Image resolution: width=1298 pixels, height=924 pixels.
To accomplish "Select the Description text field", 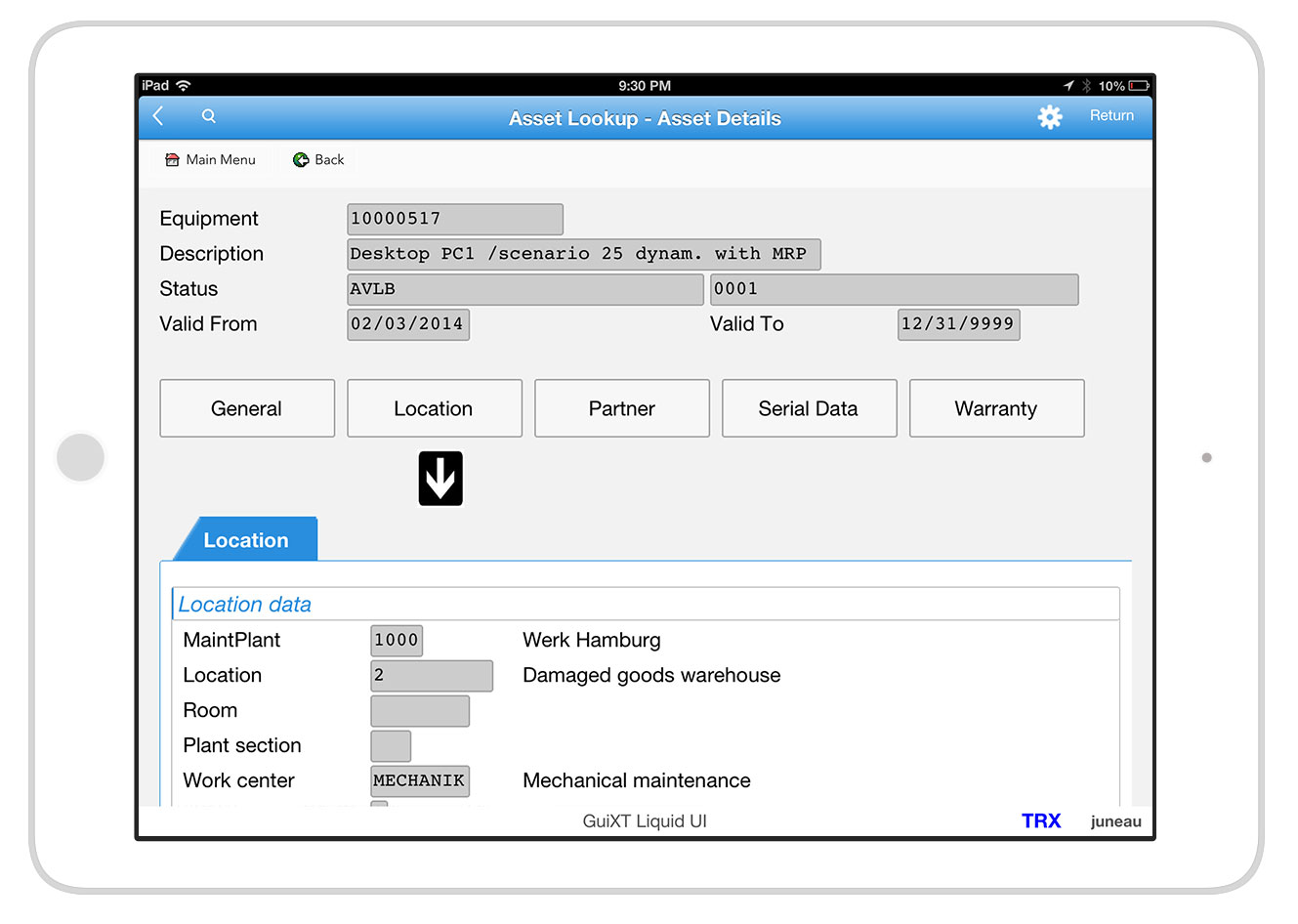I will (583, 254).
